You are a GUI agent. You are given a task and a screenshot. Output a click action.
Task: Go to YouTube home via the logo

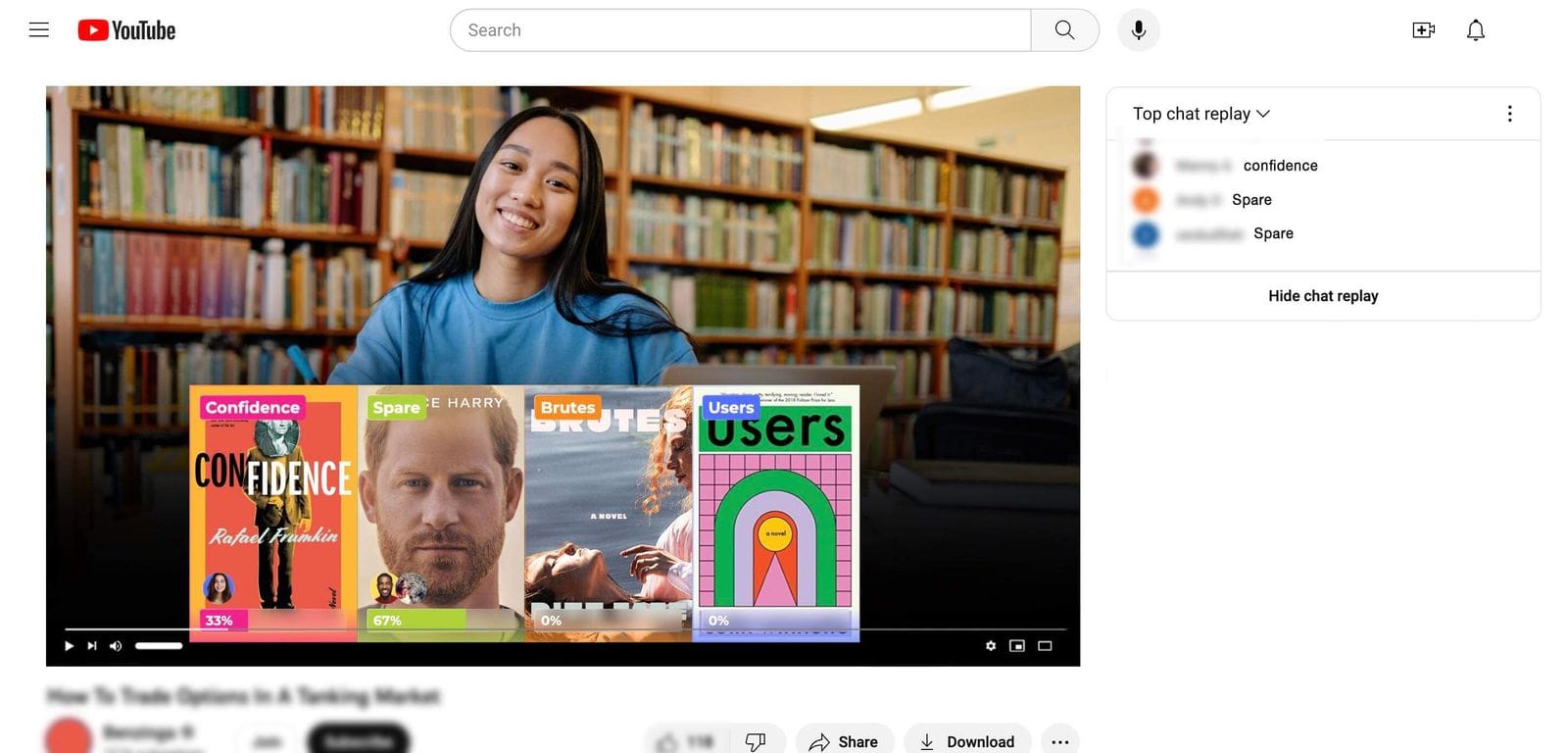pyautogui.click(x=127, y=30)
